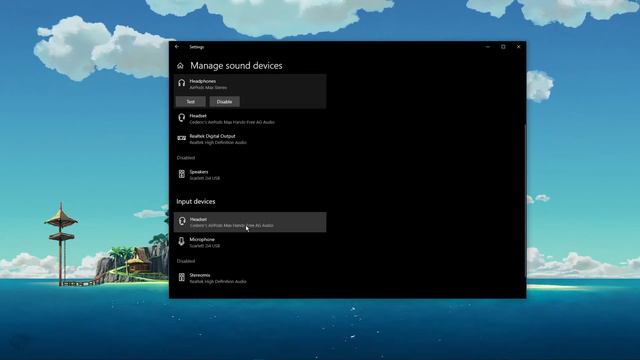Minimize the Settings window
The image size is (640, 360).
488,47
